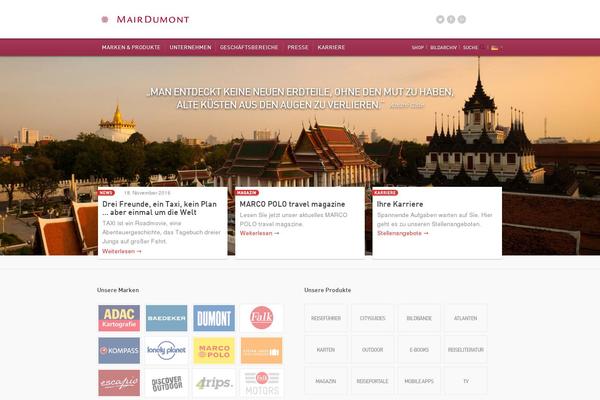Open the Mobile Apps product tile
The image size is (600, 400).
(419, 381)
